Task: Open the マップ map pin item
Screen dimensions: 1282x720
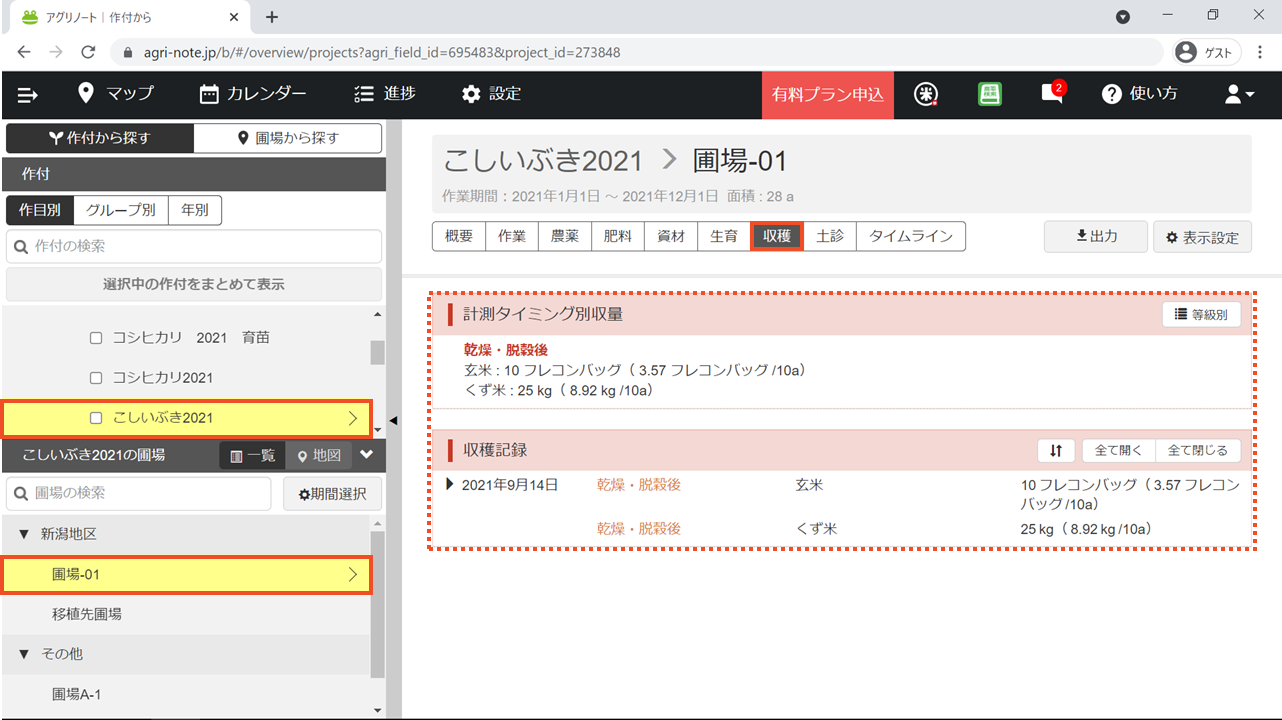Action: pos(116,94)
